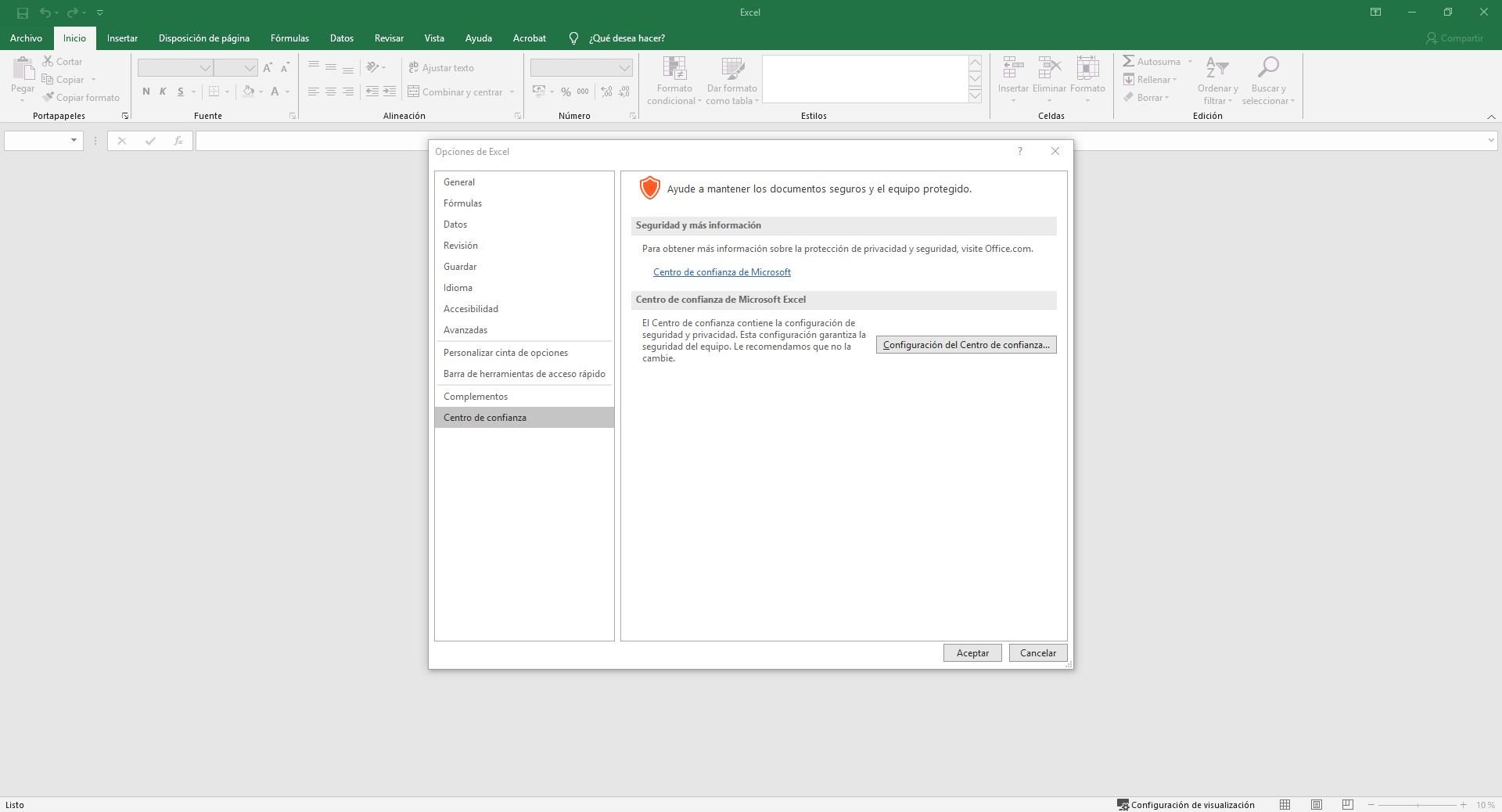The height and width of the screenshot is (812, 1502).
Task: Expand the cell styles gallery
Action: coord(975,95)
